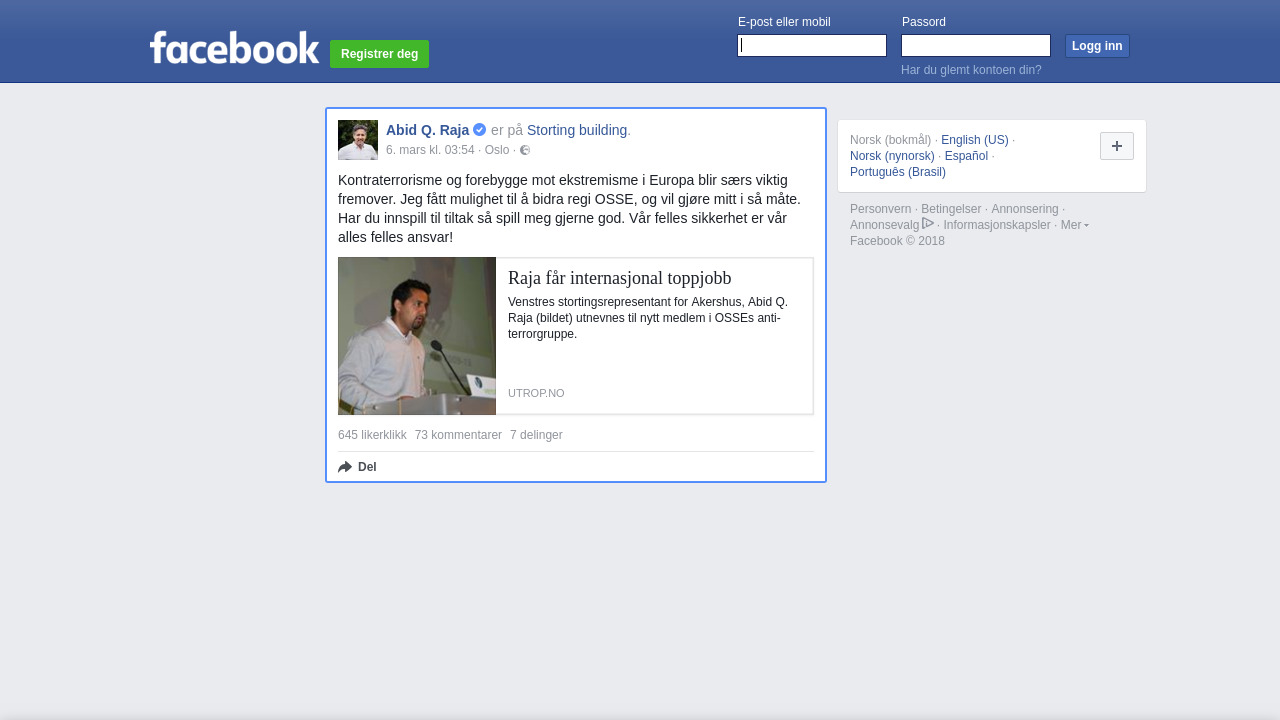Switch language to Español
1280x720 pixels.
[966, 156]
